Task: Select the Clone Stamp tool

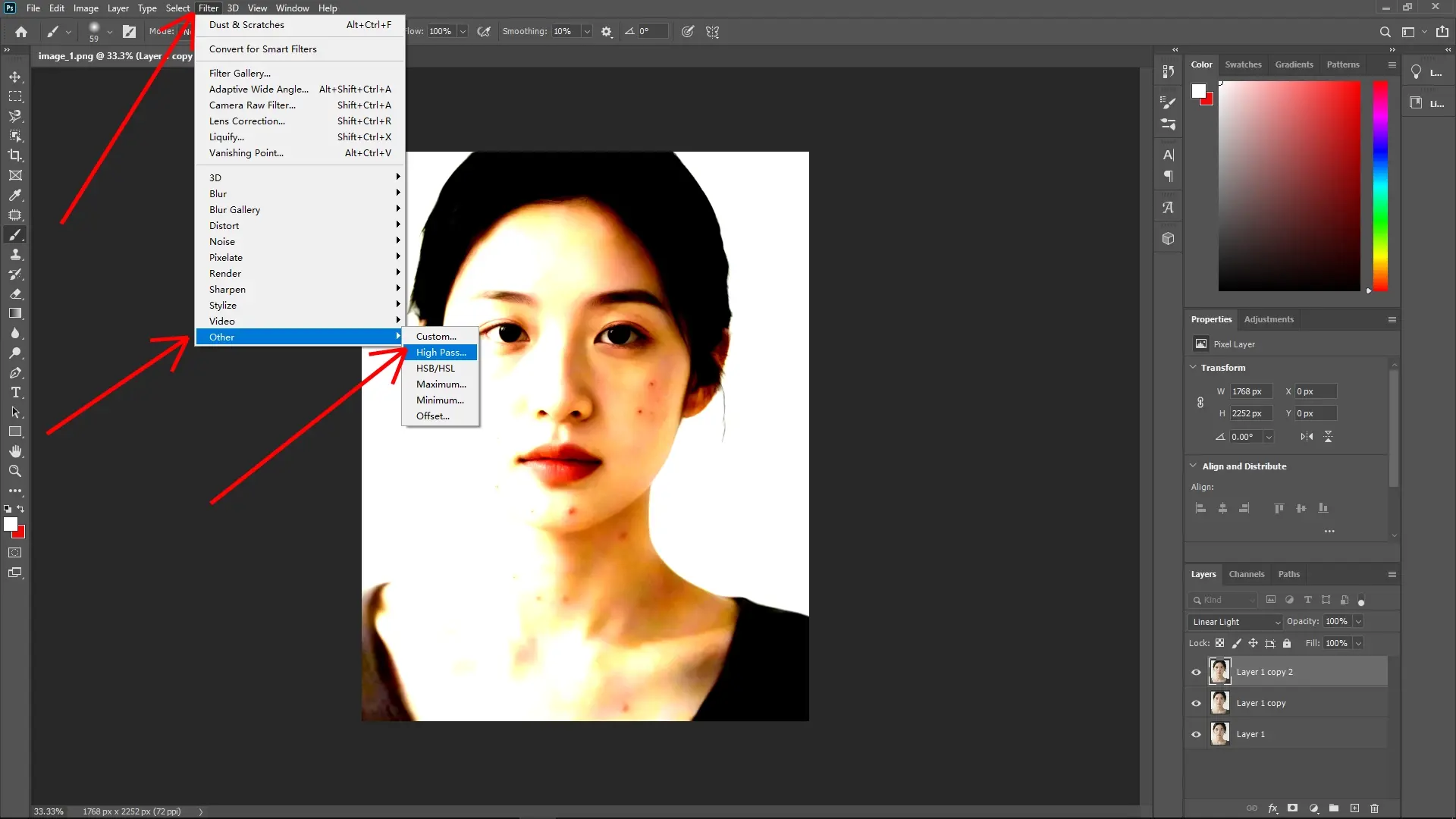Action: 15,255
